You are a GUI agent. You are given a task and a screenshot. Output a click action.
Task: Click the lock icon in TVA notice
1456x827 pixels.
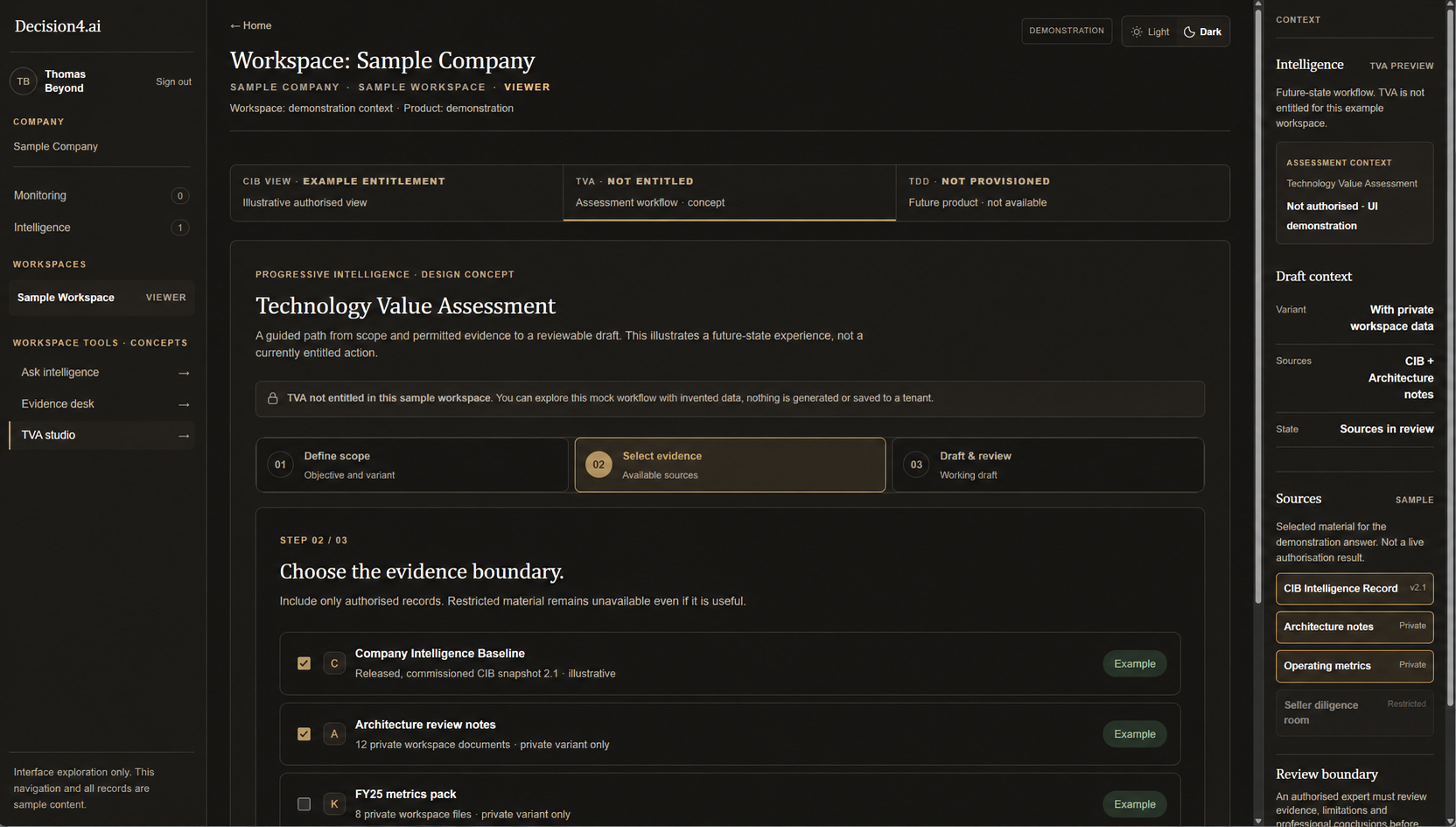[273, 398]
